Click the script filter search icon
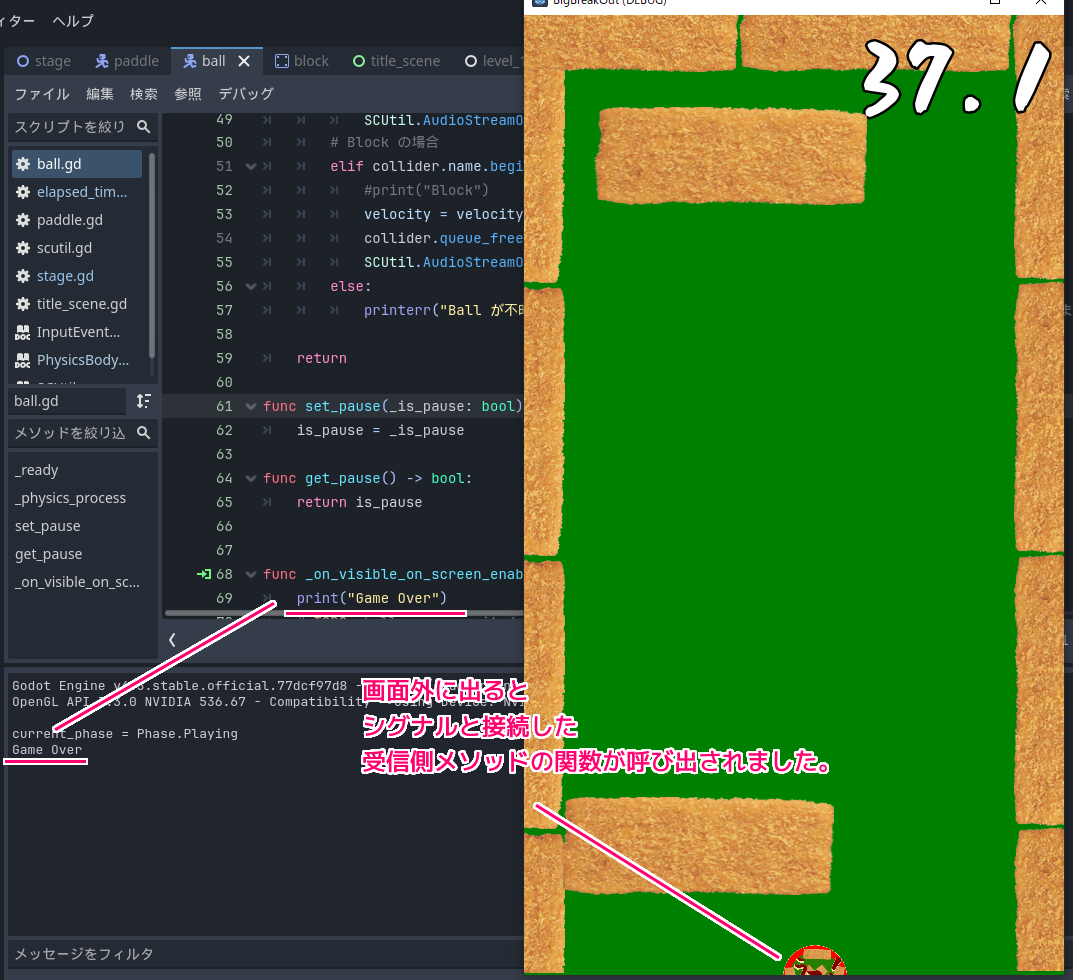Screen dimensions: 1073x980 [143, 127]
